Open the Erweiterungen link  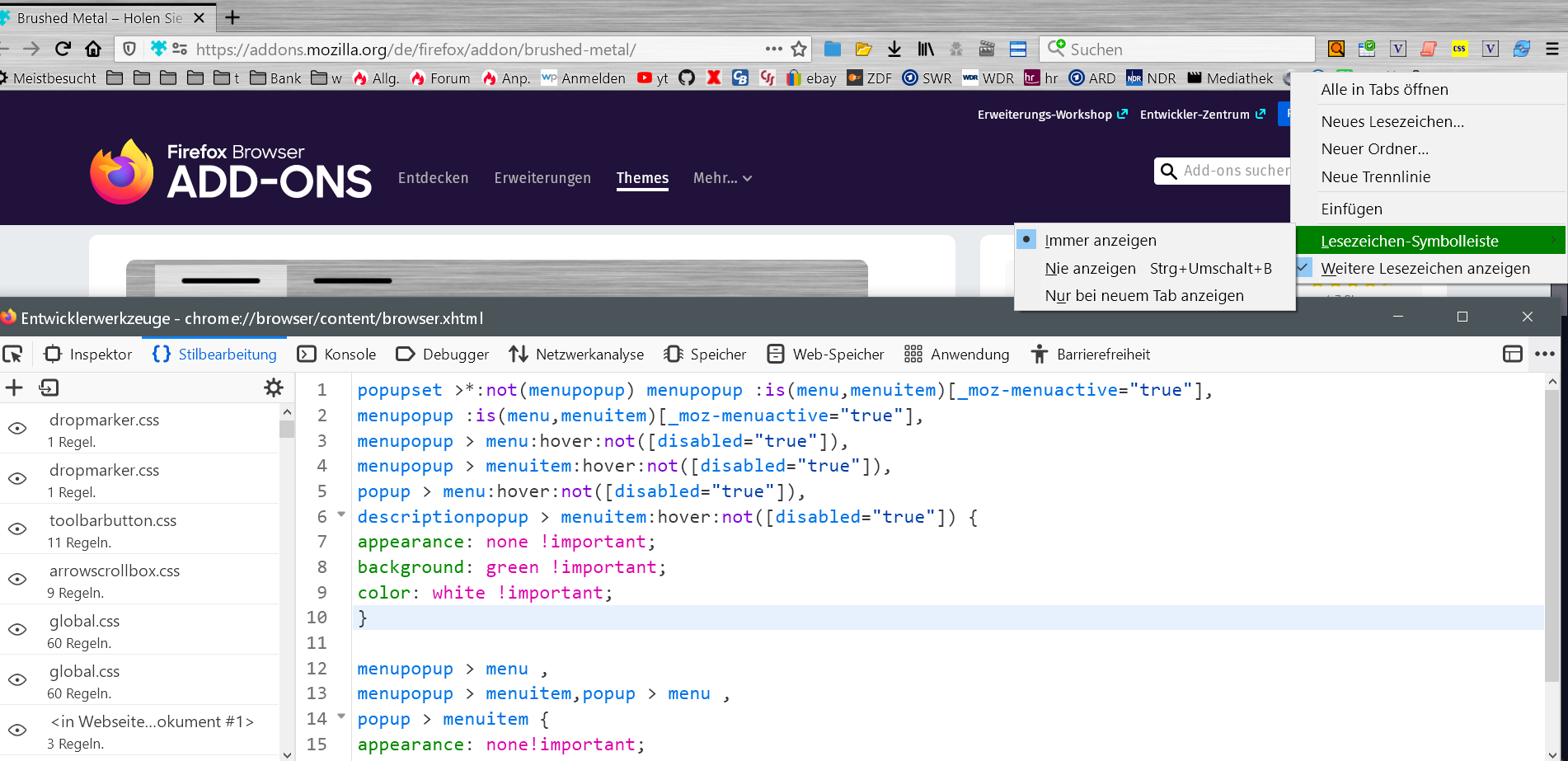point(542,178)
